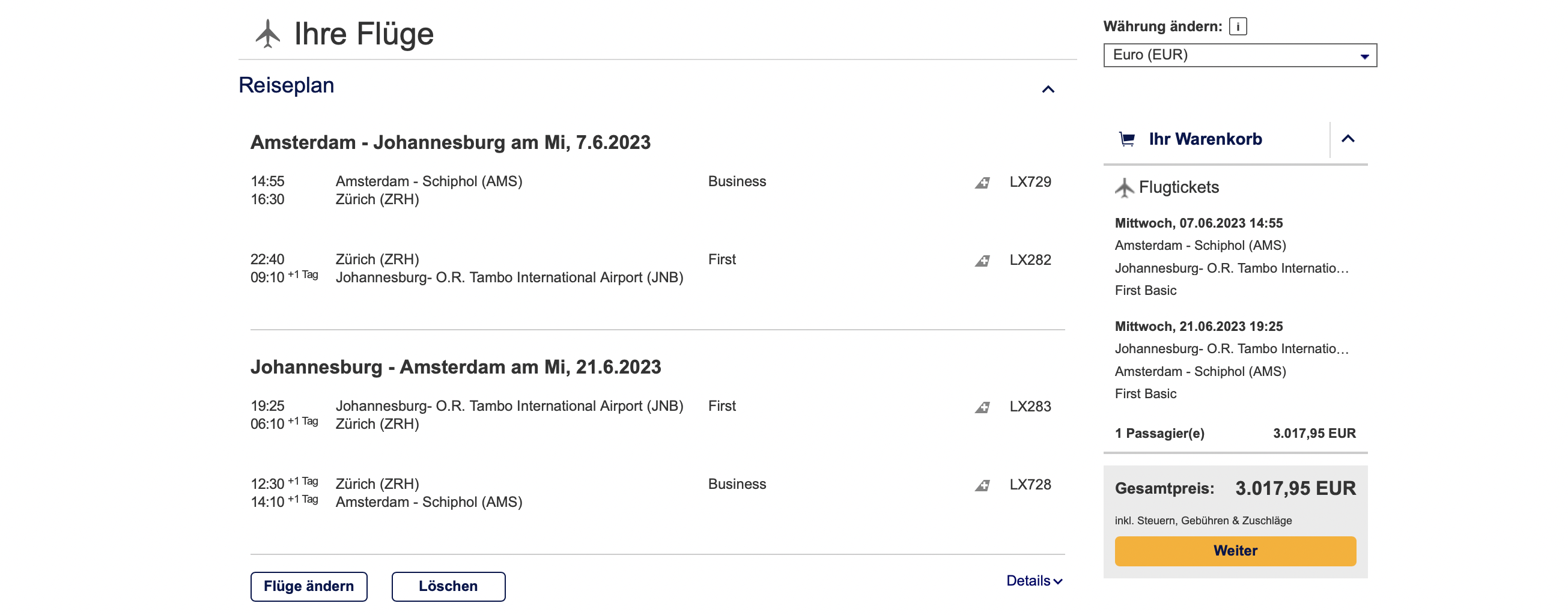The height and width of the screenshot is (615, 1568).
Task: Click the airline tail icon beside LX283
Action: [982, 407]
